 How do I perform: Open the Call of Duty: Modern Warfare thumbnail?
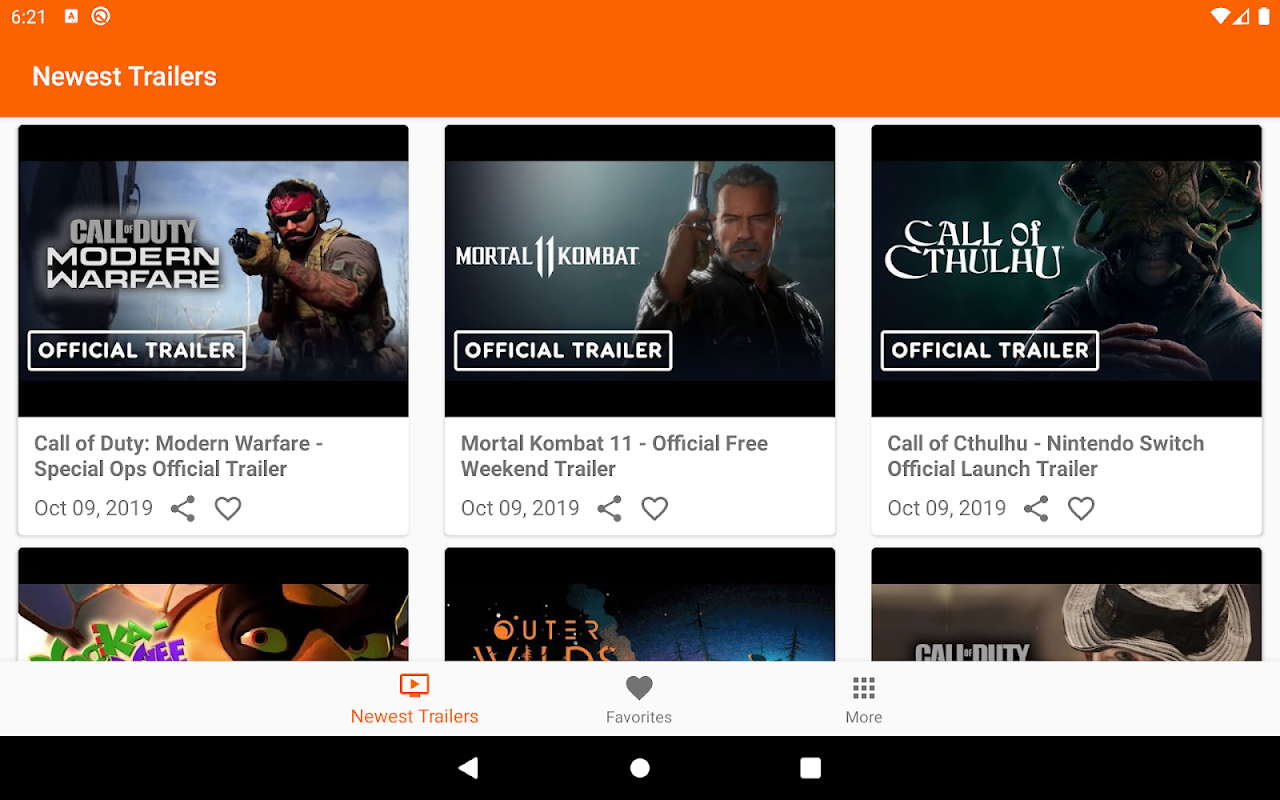(x=213, y=271)
